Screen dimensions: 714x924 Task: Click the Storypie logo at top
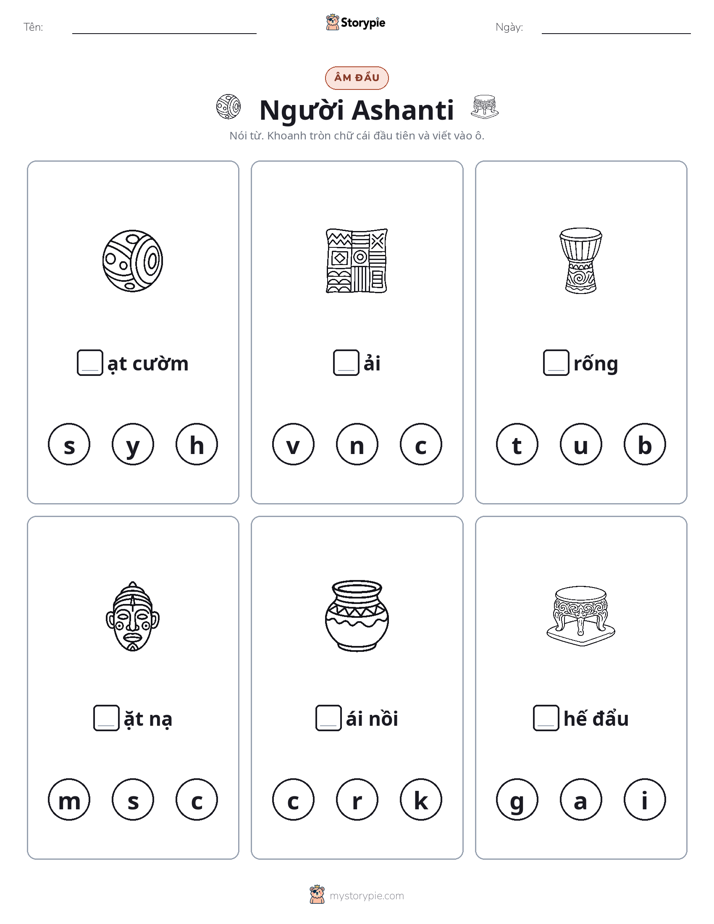coord(355,22)
